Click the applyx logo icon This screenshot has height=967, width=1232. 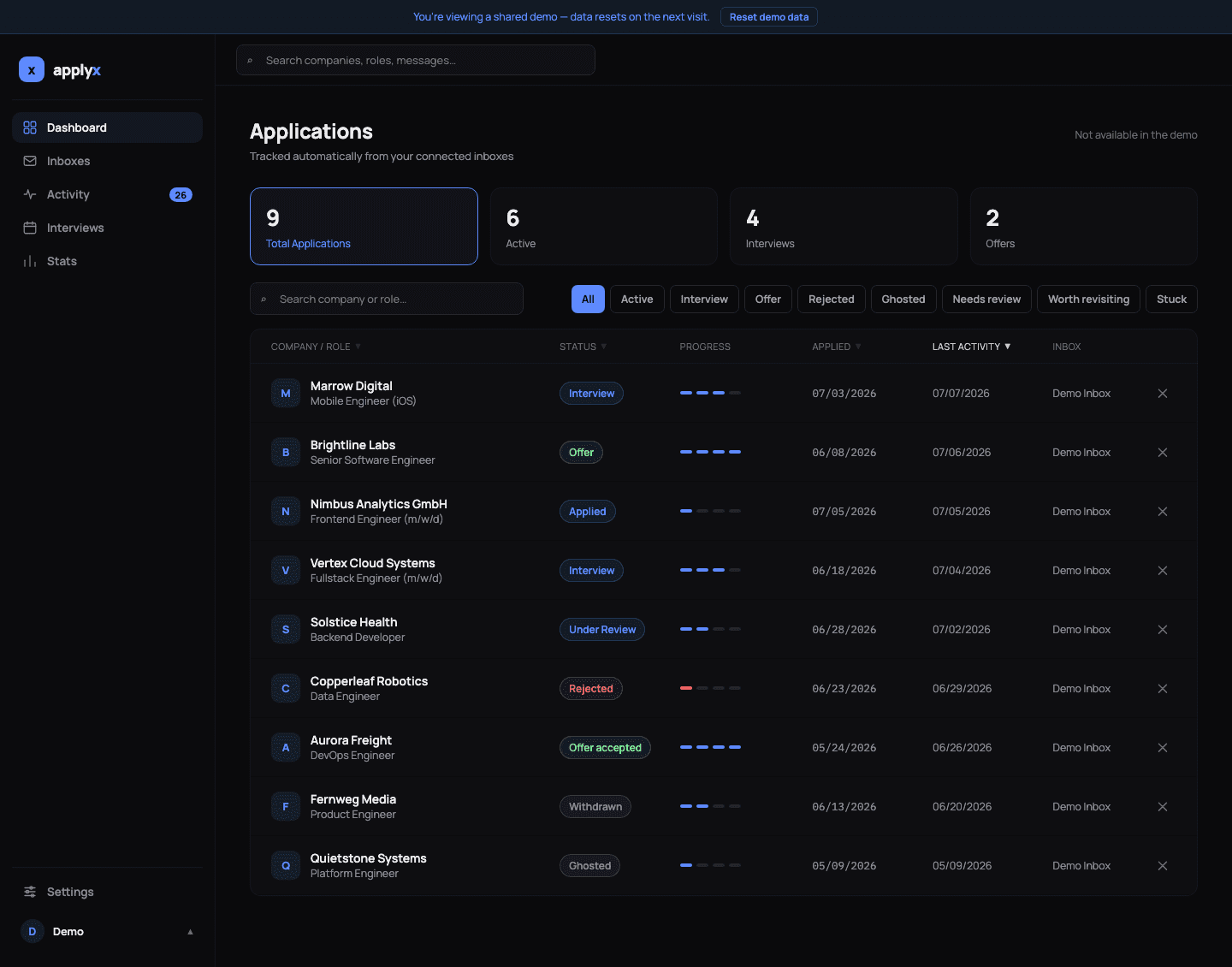click(x=32, y=70)
